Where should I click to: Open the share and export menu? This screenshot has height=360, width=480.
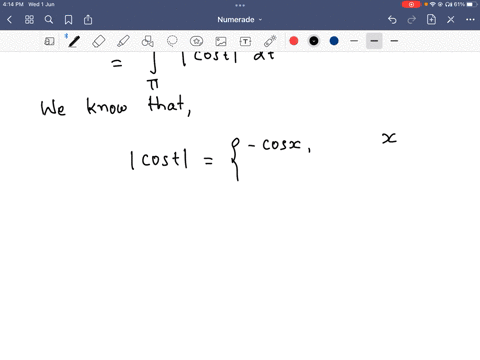coord(88,20)
